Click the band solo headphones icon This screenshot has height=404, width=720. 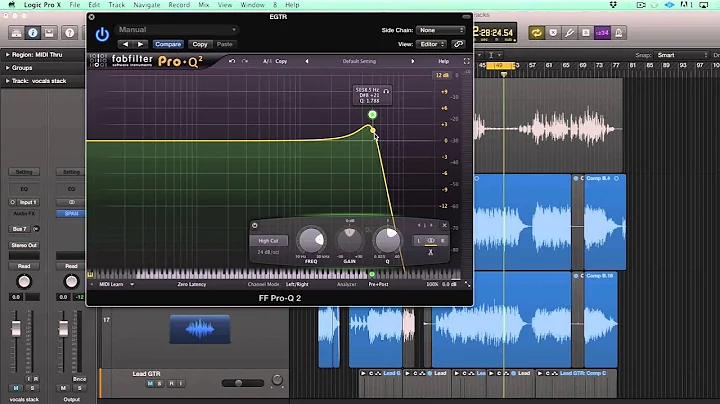click(386, 91)
